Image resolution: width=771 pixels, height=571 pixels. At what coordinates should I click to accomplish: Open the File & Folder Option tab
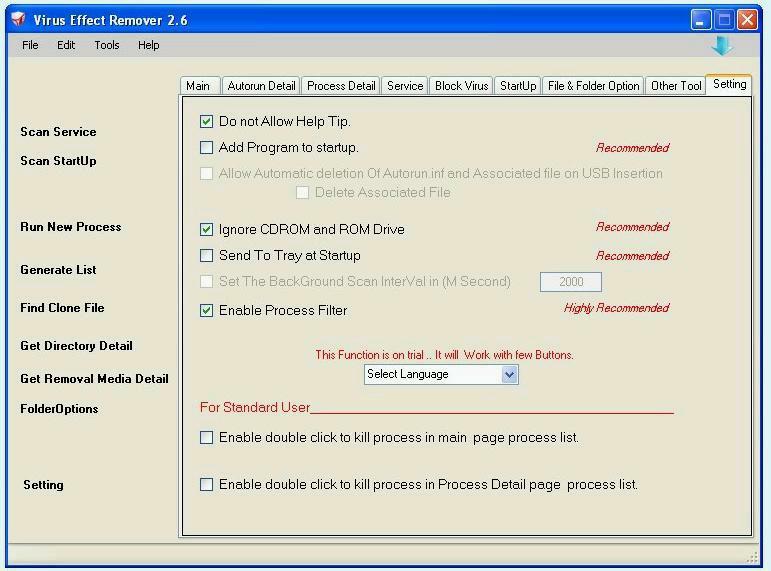tap(593, 86)
